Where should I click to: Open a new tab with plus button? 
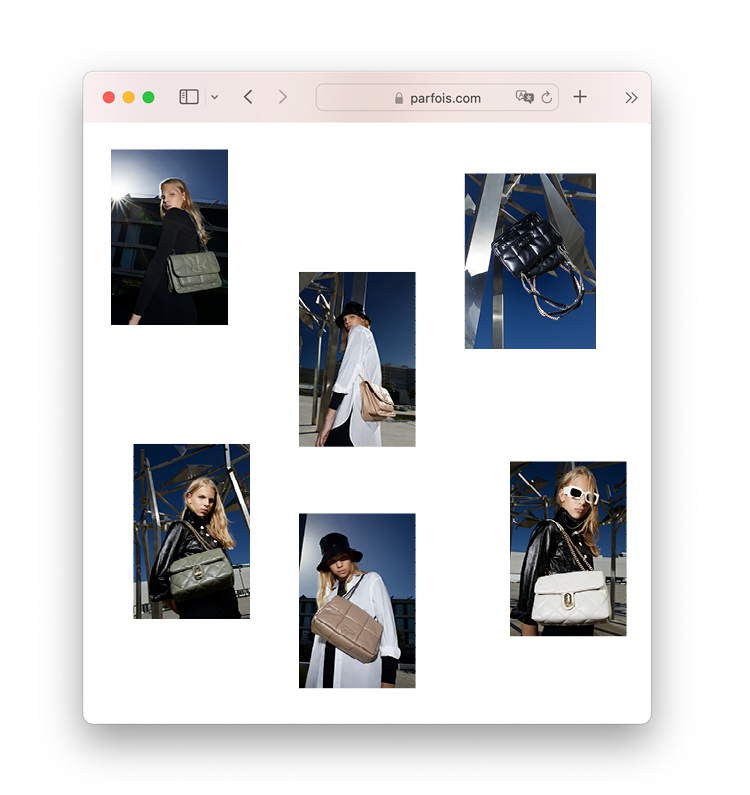click(580, 96)
